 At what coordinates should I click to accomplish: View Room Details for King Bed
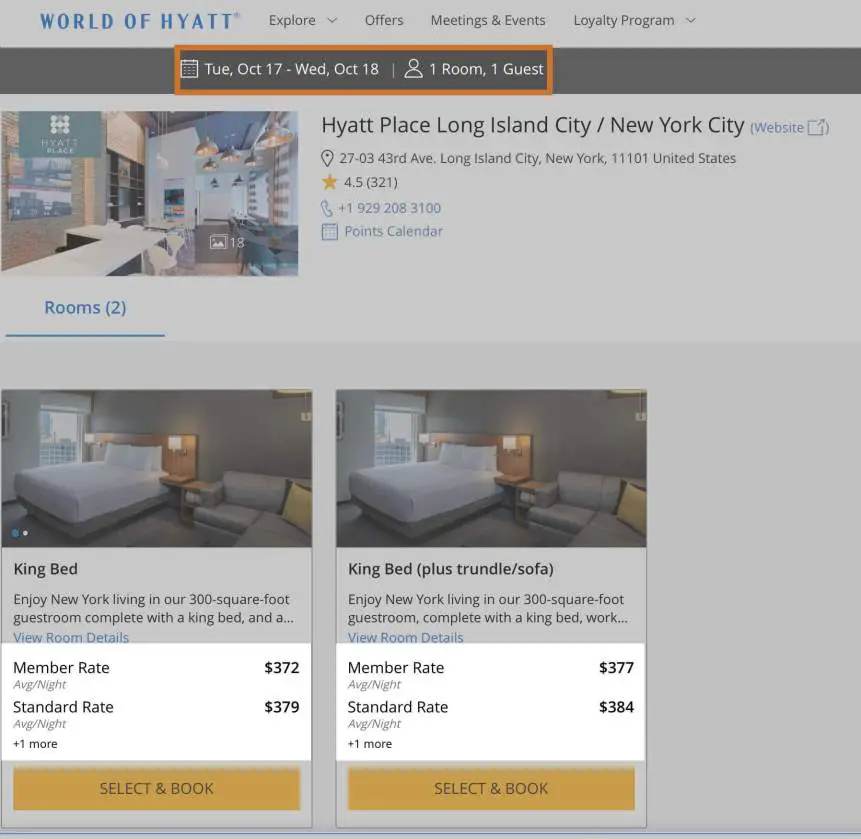coord(71,637)
